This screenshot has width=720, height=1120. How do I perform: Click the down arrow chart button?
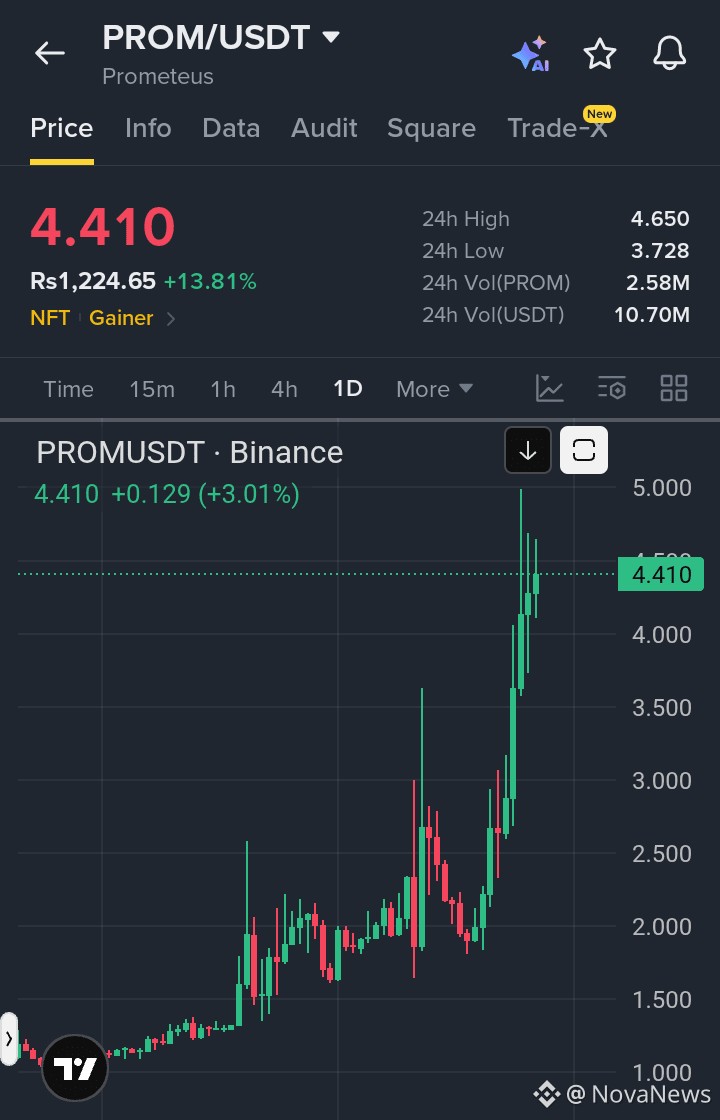click(x=528, y=450)
